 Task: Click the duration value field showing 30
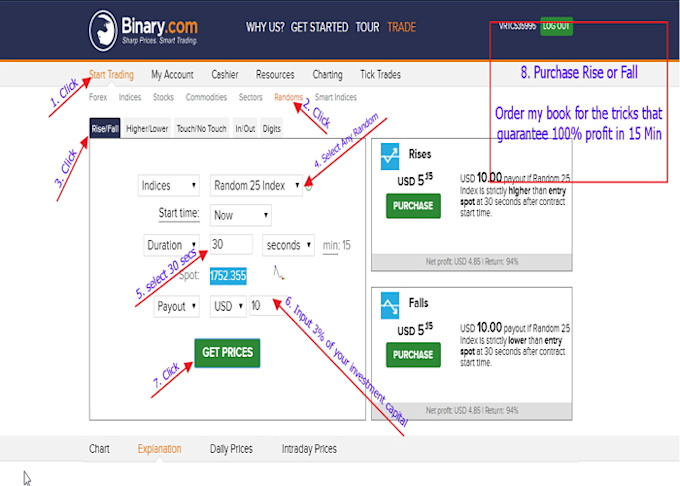click(231, 245)
